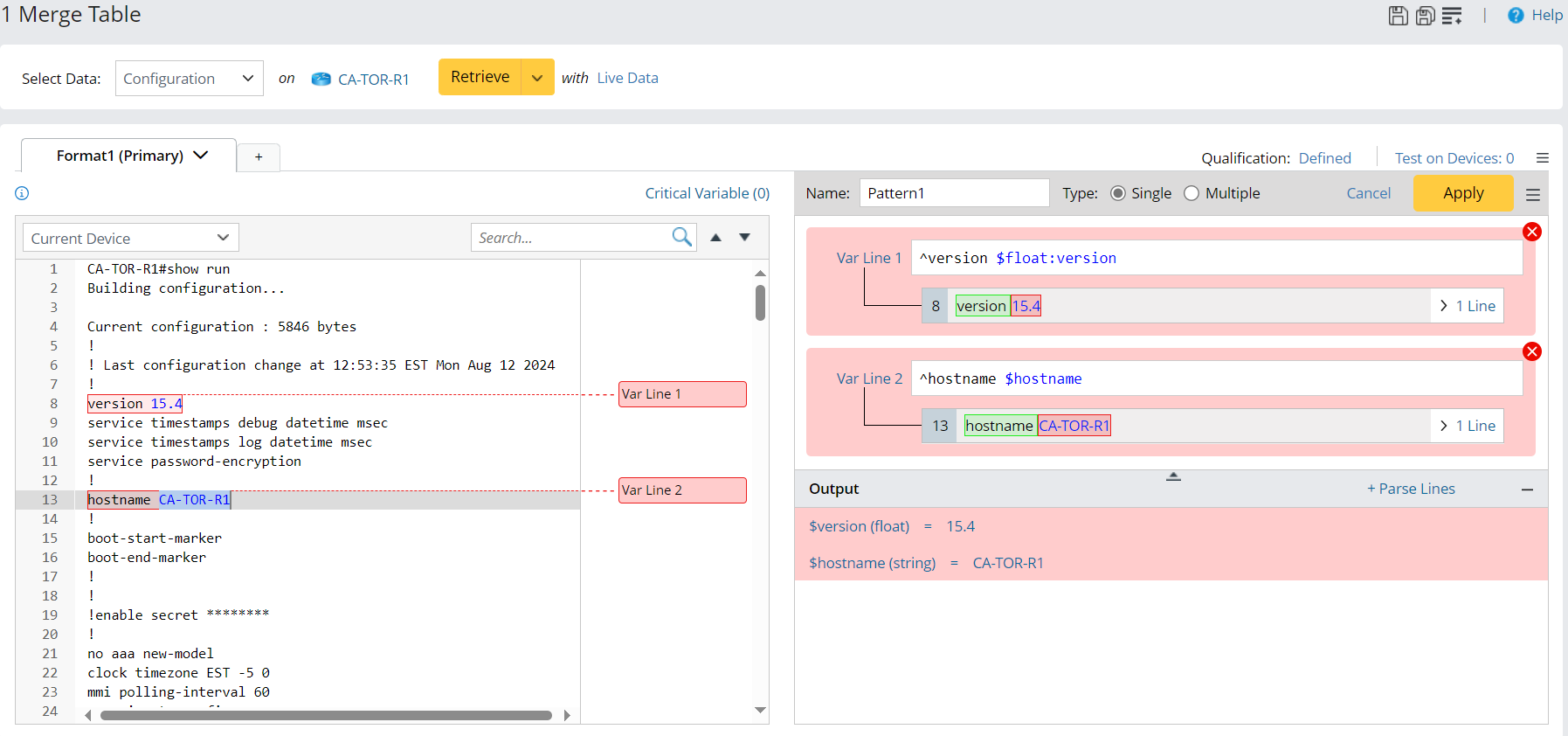Remove Var Line 1 with red X
This screenshot has height=736, width=1568.
pyautogui.click(x=1531, y=232)
